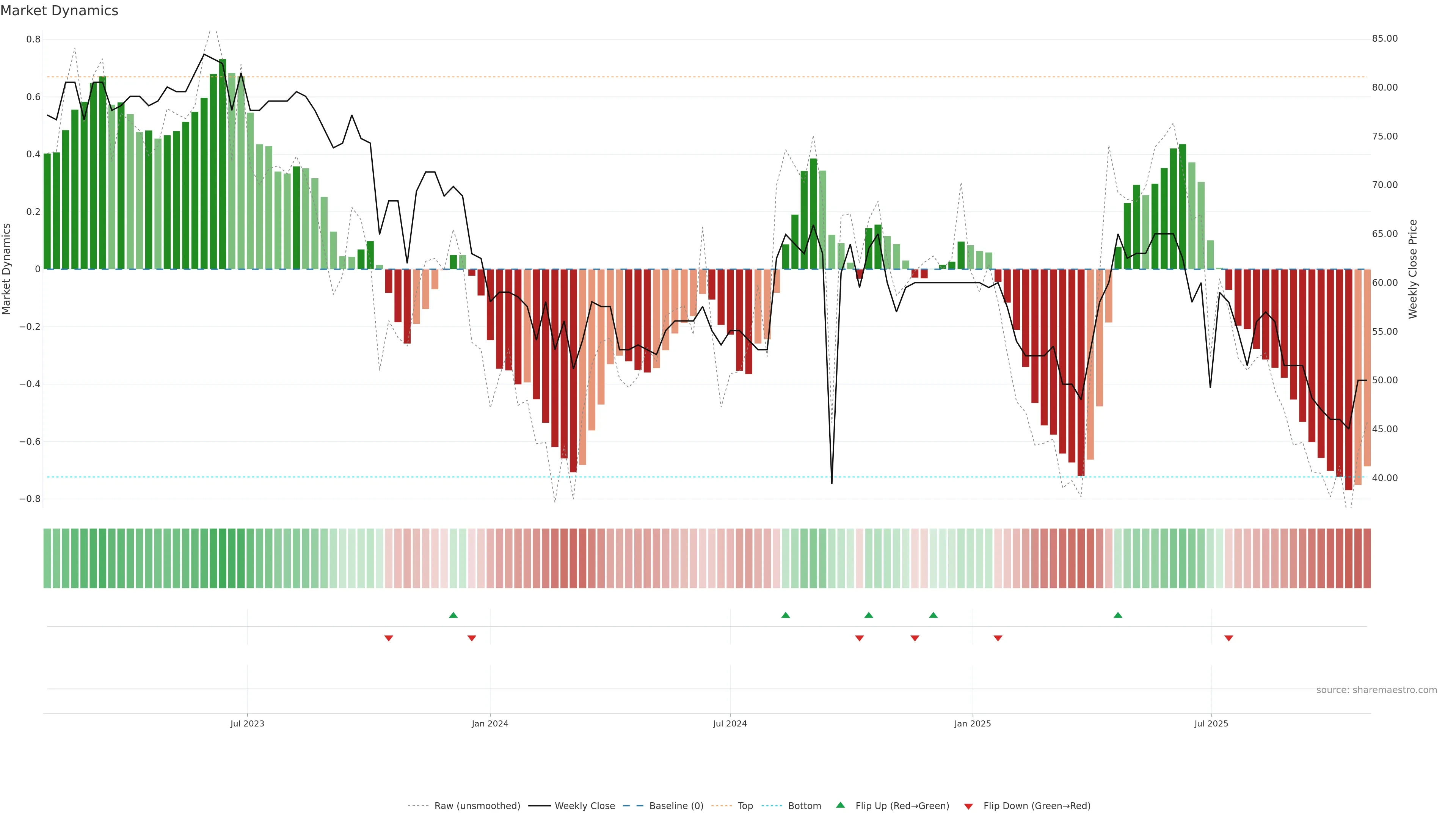Toggle the Weekly Close legend entry
The image size is (1456, 819).
pos(584,806)
